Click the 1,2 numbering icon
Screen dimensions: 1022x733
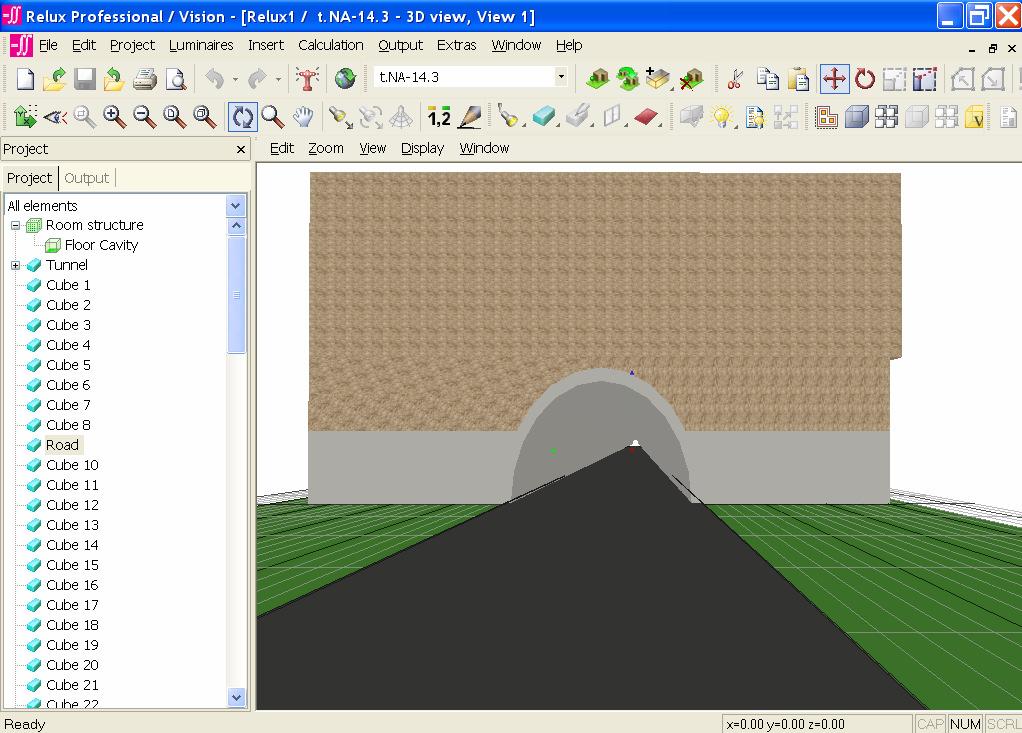click(439, 117)
